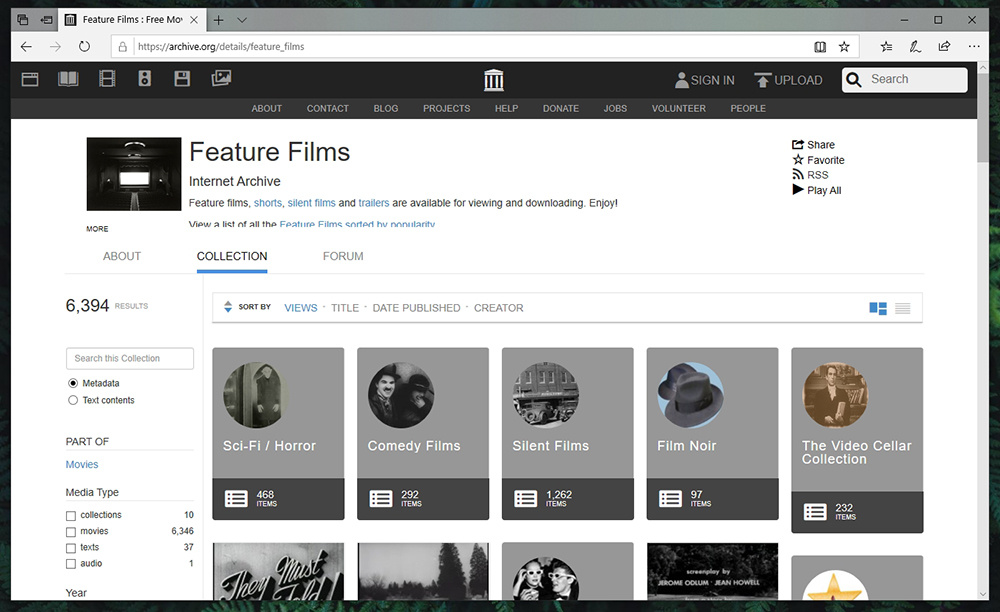1000x612 pixels.
Task: Open the People menu item
Action: 748,108
